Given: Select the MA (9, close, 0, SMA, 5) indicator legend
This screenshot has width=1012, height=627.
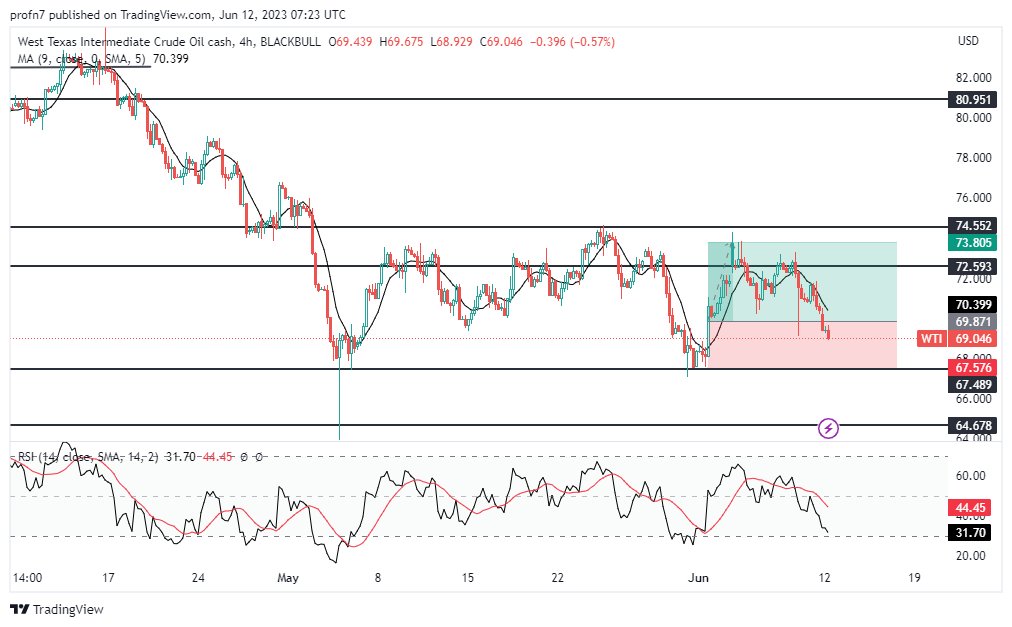Looking at the screenshot, I should (x=81, y=59).
